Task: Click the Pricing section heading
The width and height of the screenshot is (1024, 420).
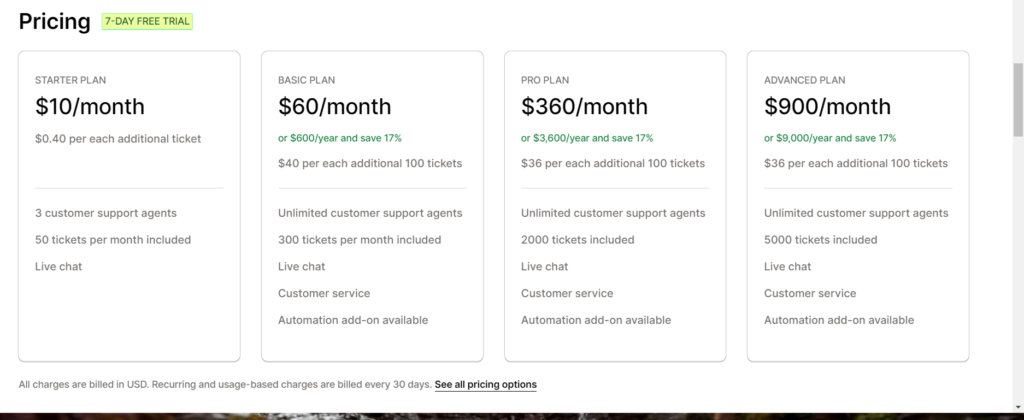Action: click(54, 22)
